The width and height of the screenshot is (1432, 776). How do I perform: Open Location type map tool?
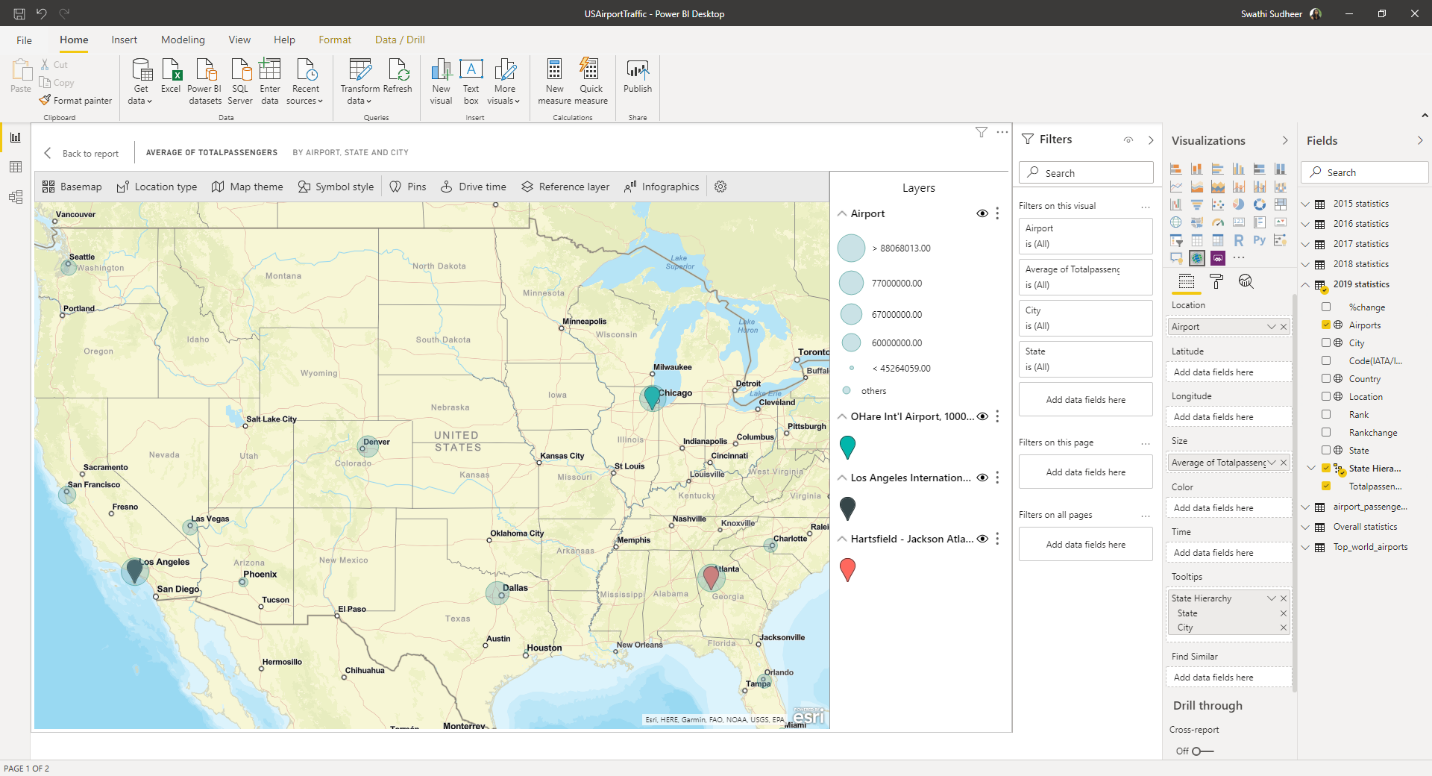click(x=157, y=187)
